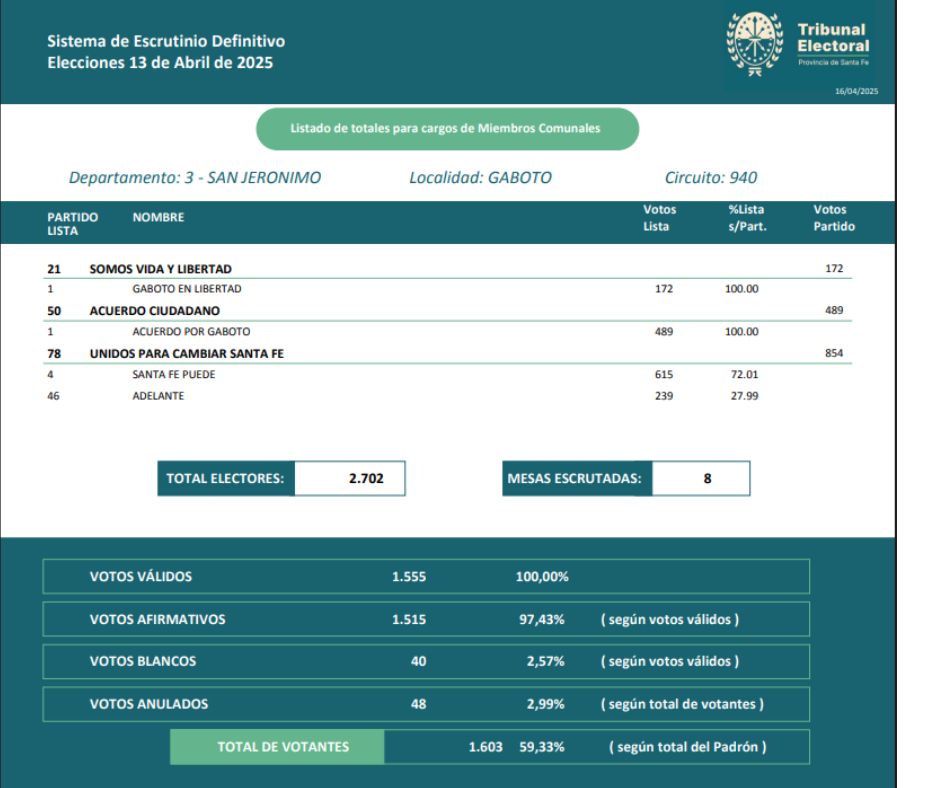Select 'UNIDOS PARA CAMBIAR SANTA FE' party row
The width and height of the screenshot is (940, 788).
click(x=186, y=353)
